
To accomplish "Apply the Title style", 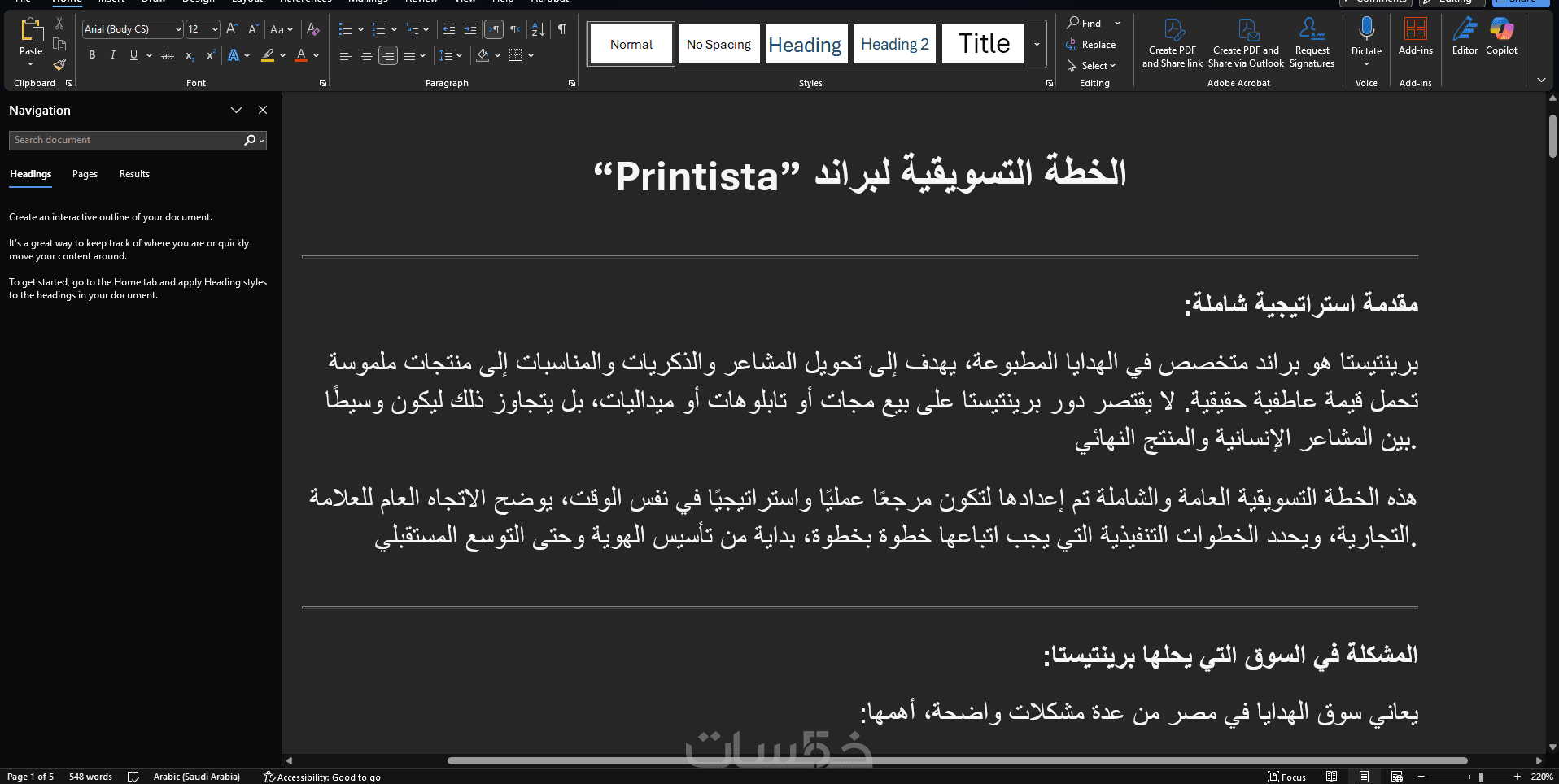I will (x=984, y=44).
